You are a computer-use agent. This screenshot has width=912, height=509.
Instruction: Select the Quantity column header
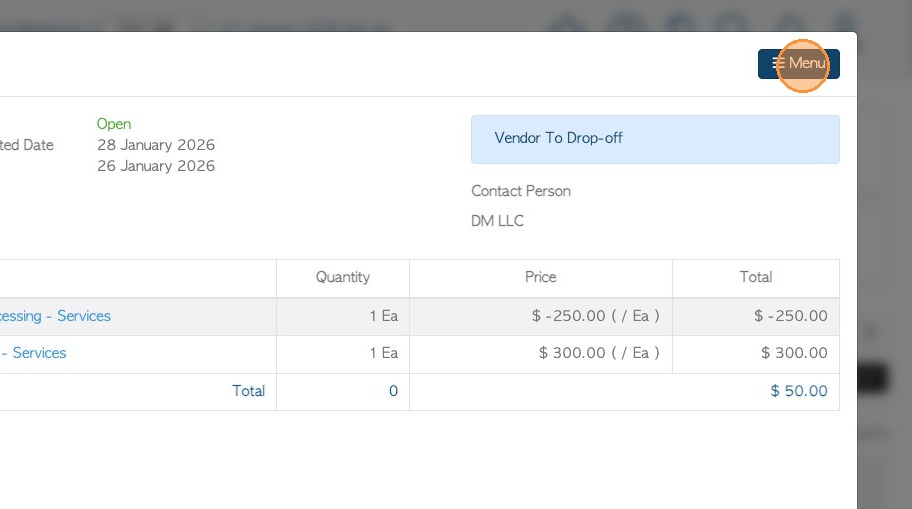click(342, 277)
